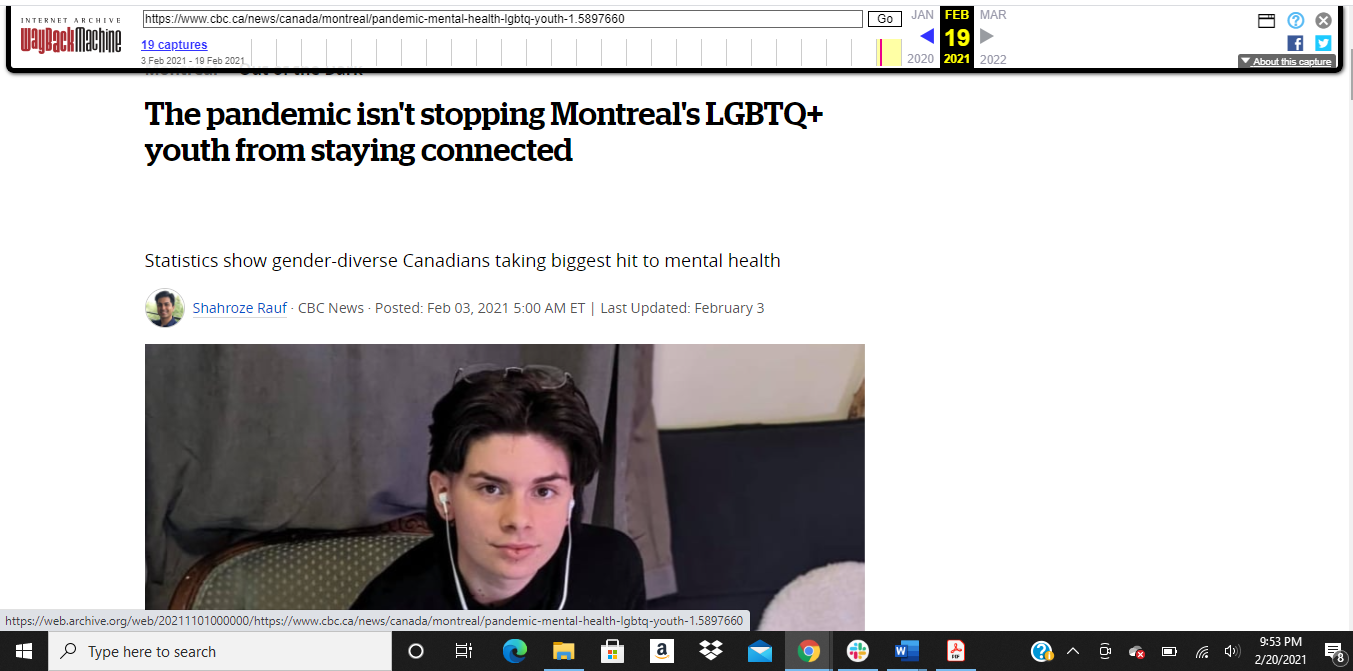Select MAR month in the calendar

[993, 15]
